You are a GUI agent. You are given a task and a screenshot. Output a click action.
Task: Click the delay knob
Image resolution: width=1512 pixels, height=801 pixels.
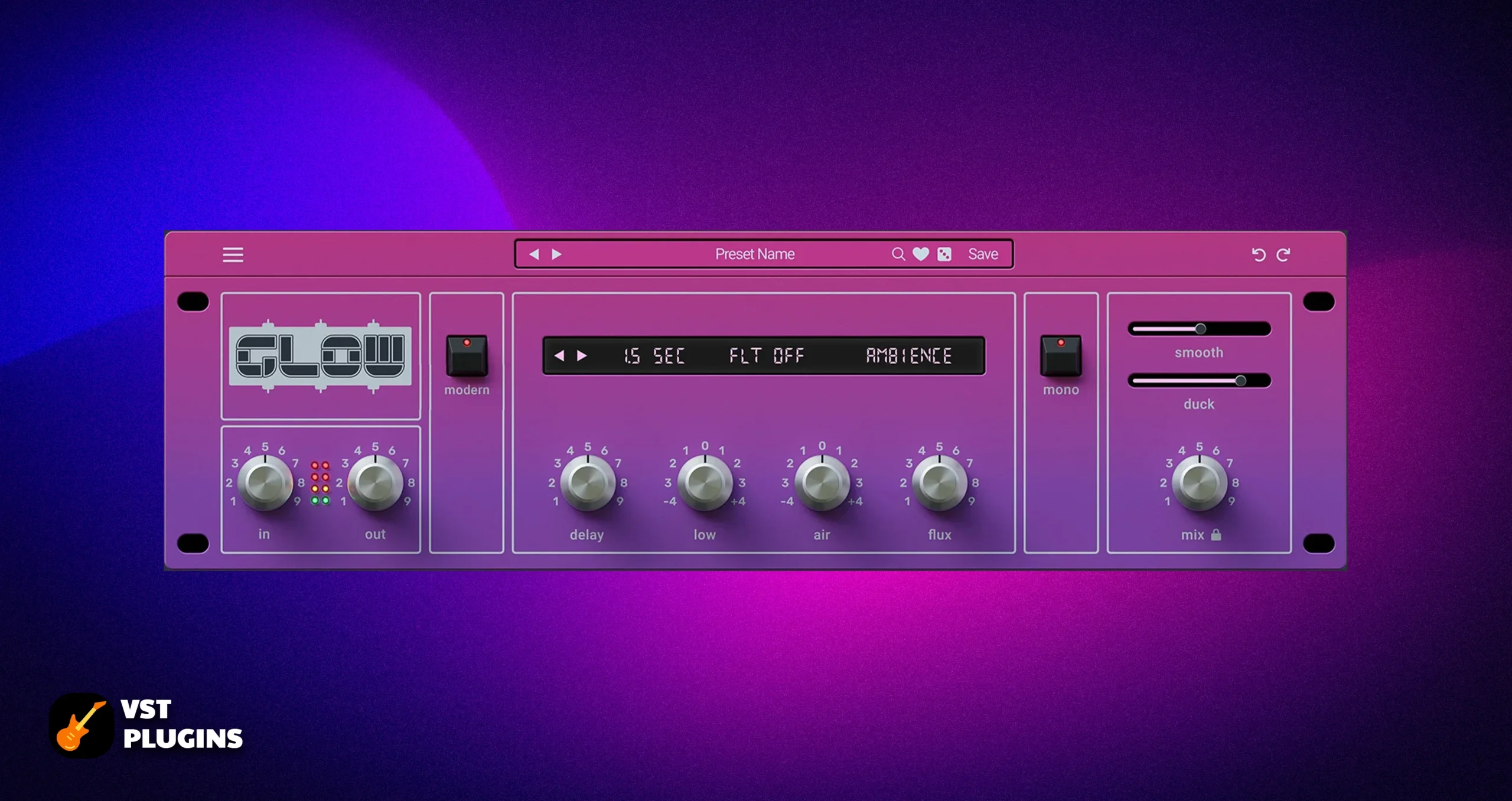pos(587,482)
